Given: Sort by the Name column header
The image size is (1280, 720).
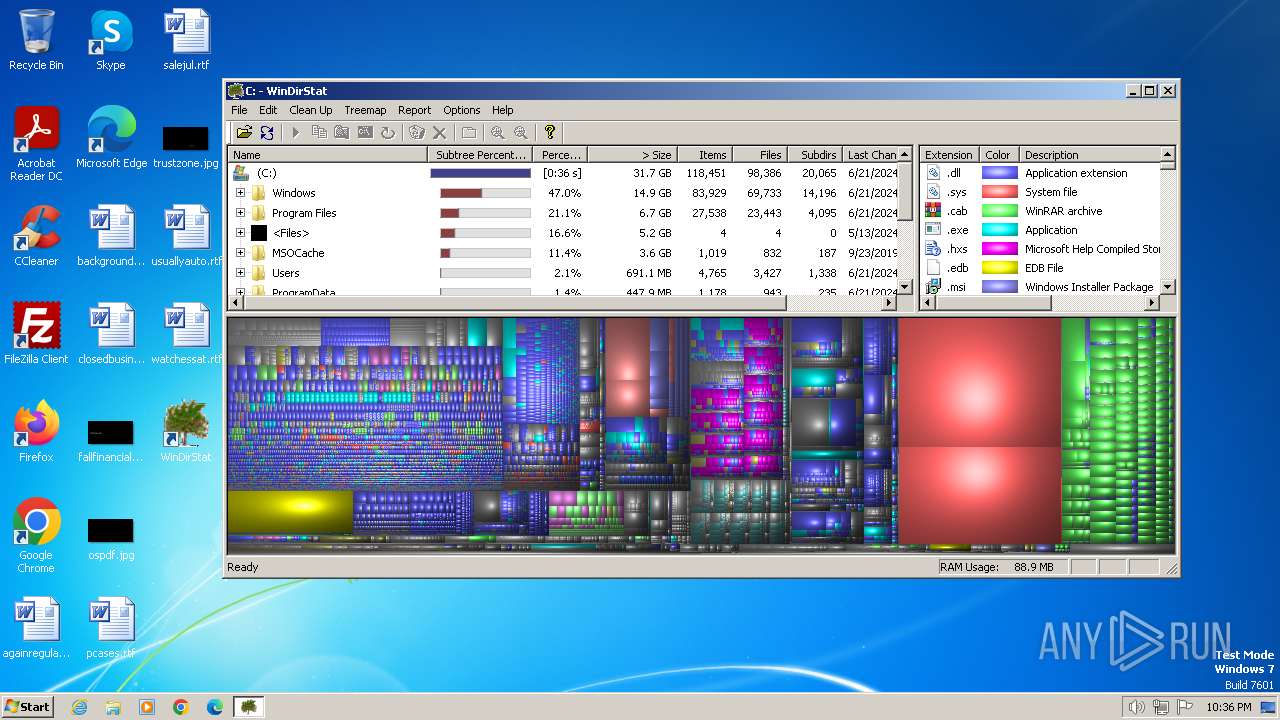Looking at the screenshot, I should [328, 155].
